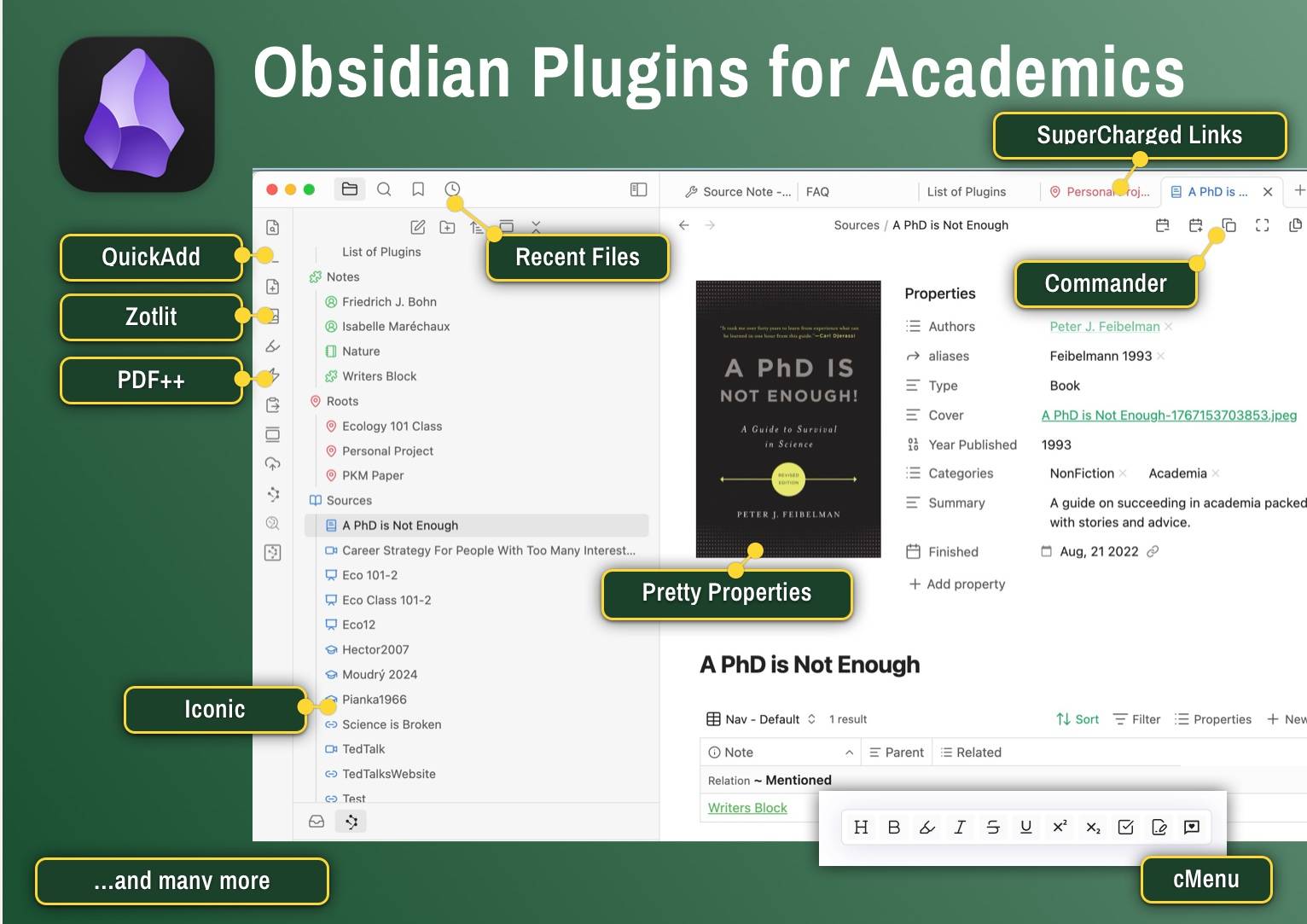Highlight text using cMenu highlighter
1307x924 pixels.
point(927,827)
